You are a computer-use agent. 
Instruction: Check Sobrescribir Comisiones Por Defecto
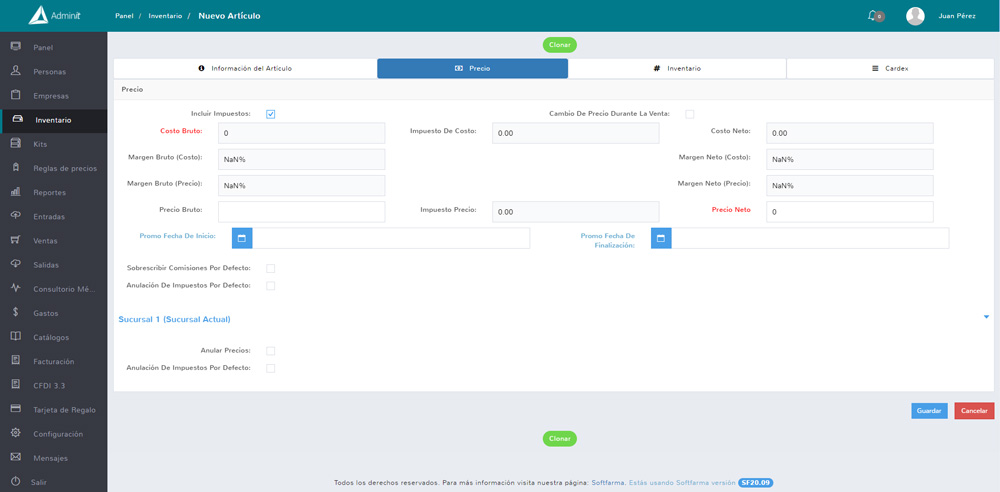click(x=271, y=269)
